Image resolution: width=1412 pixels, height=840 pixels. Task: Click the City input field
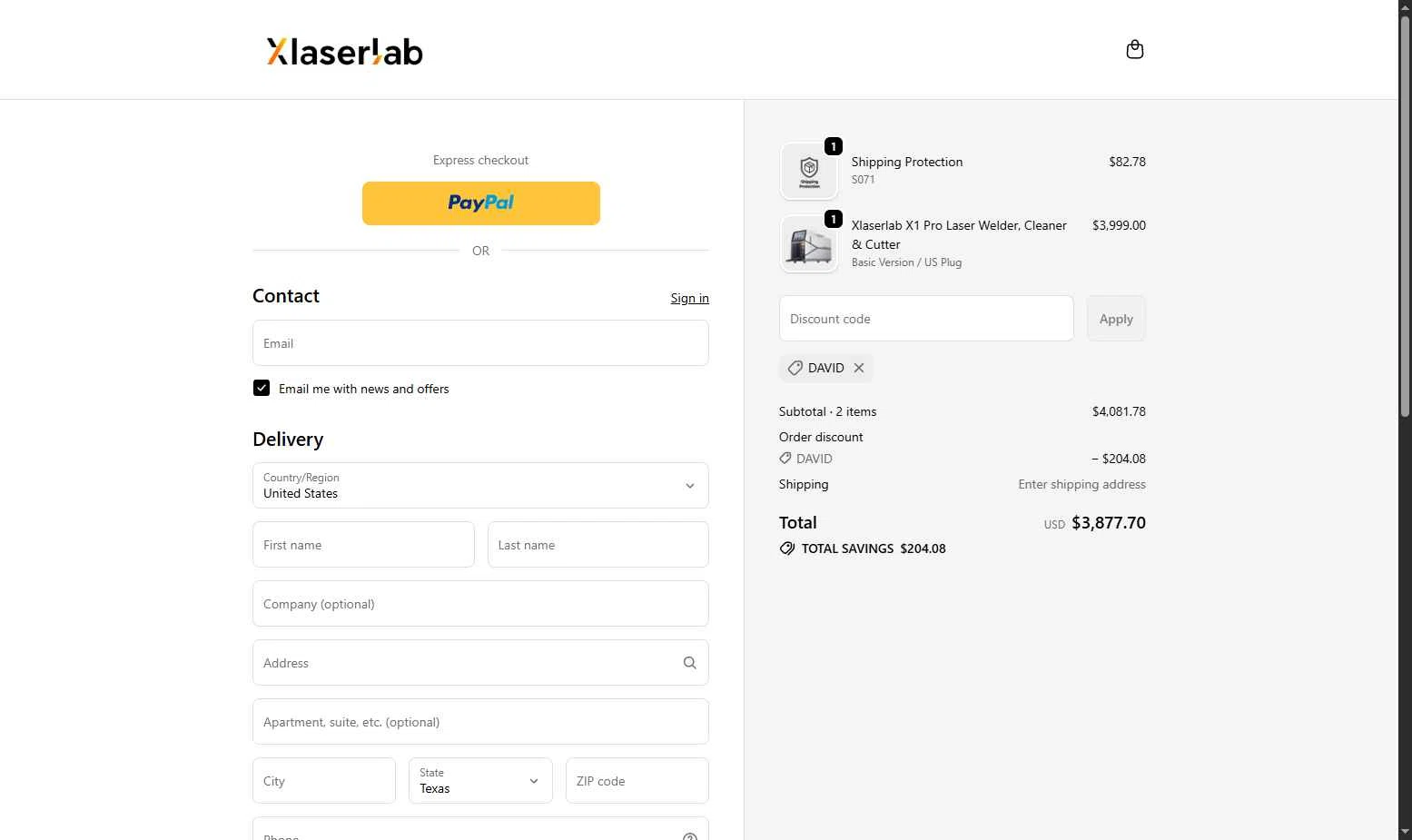click(324, 781)
